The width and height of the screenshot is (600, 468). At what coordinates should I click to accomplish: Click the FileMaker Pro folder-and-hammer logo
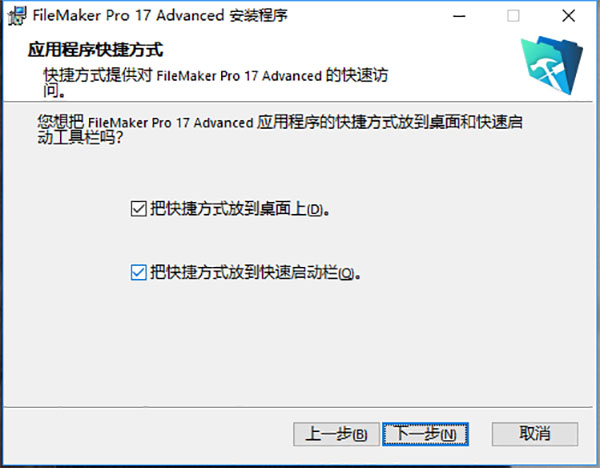point(552,65)
